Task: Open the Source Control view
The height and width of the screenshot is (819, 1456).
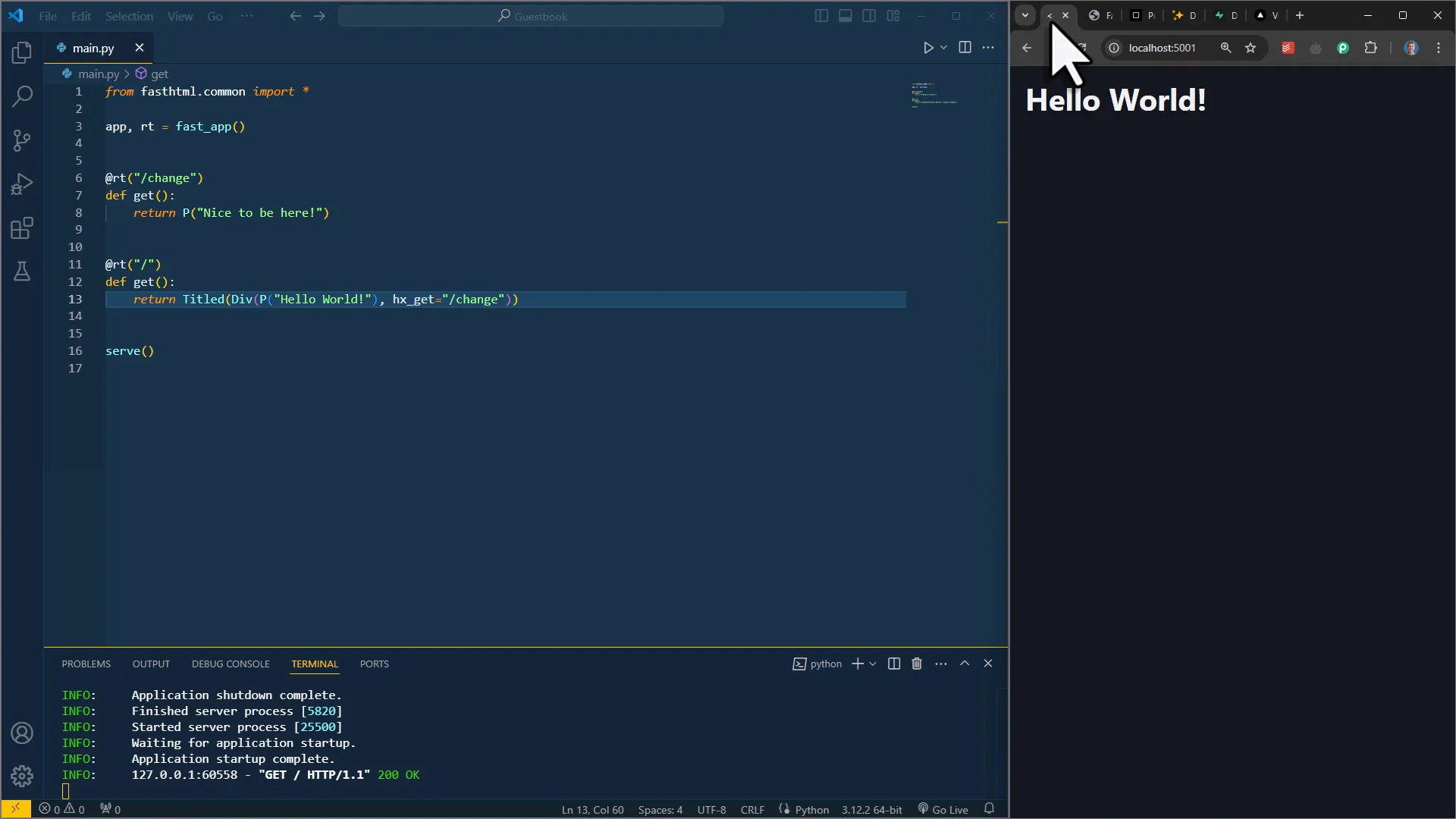Action: 22,140
